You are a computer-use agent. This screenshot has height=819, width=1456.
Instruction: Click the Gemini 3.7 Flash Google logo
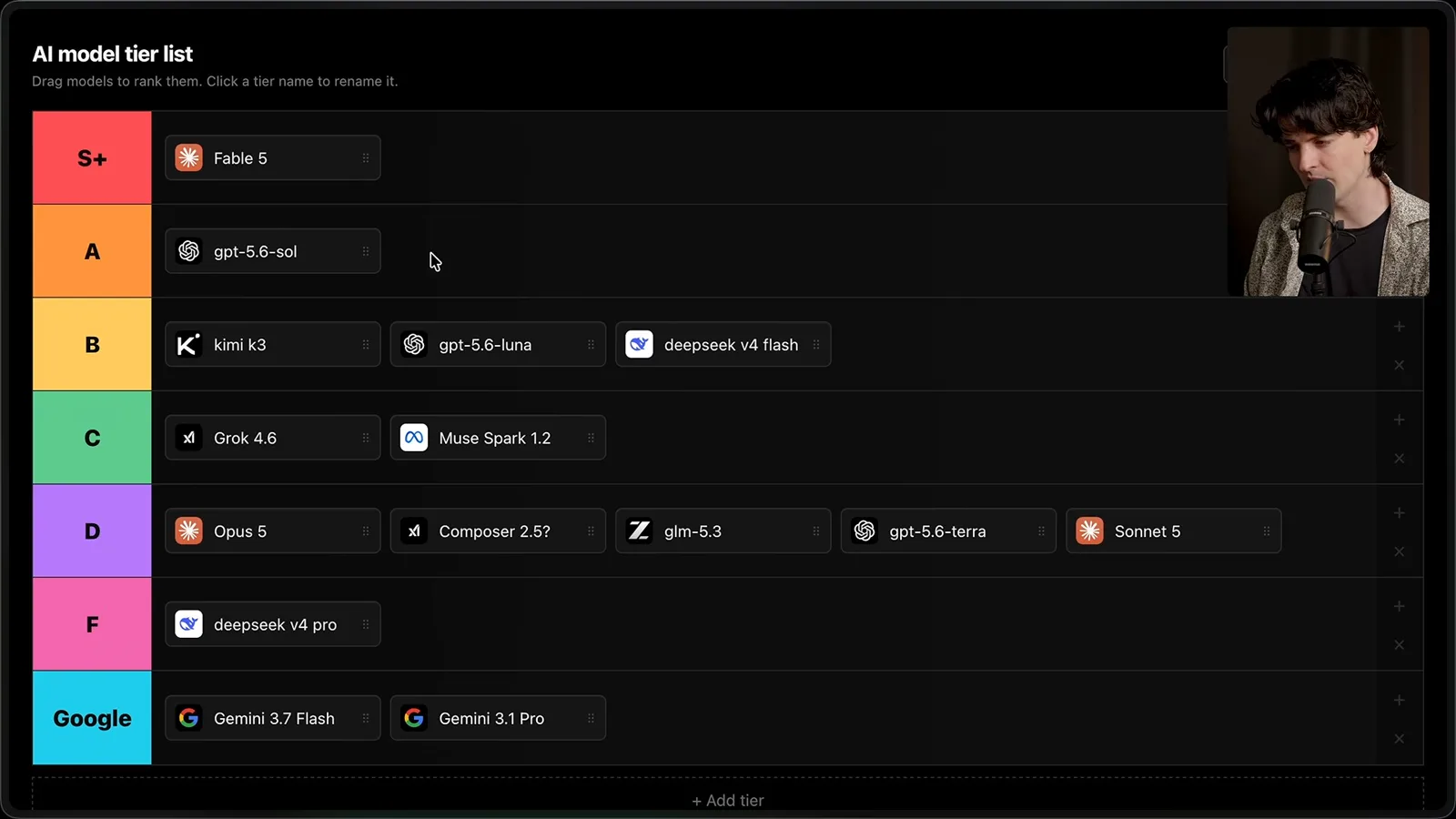[188, 718]
